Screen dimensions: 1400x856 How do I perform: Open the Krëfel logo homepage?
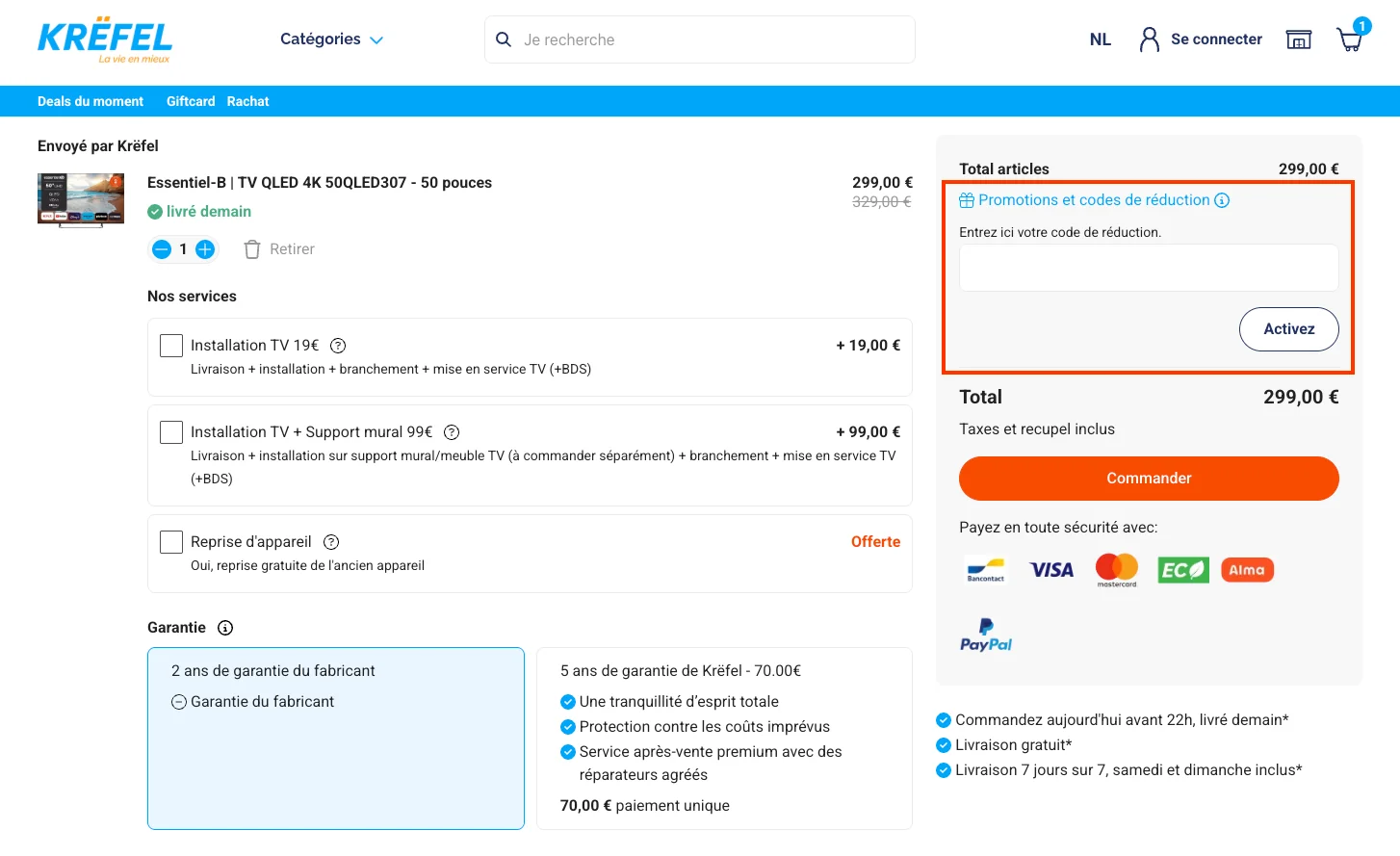click(105, 39)
